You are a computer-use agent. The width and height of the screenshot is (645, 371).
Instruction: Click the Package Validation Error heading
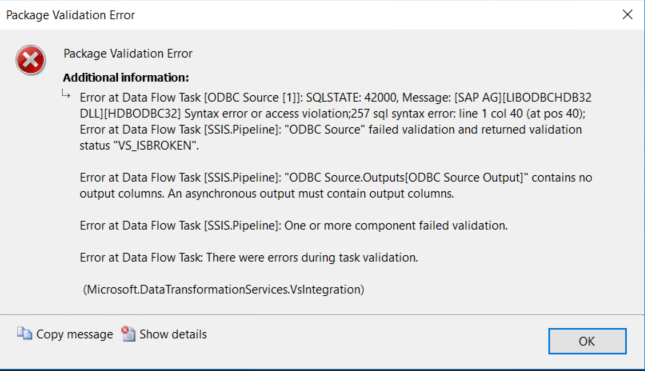[128, 54]
